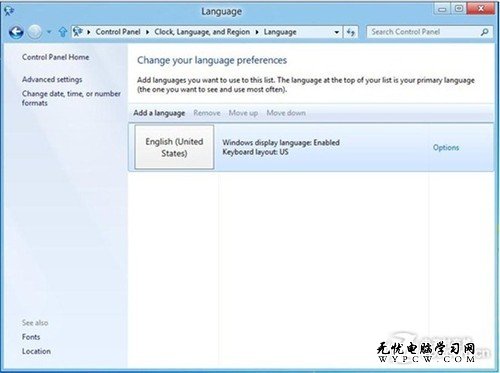Open Control Panel Home link

(x=56, y=57)
